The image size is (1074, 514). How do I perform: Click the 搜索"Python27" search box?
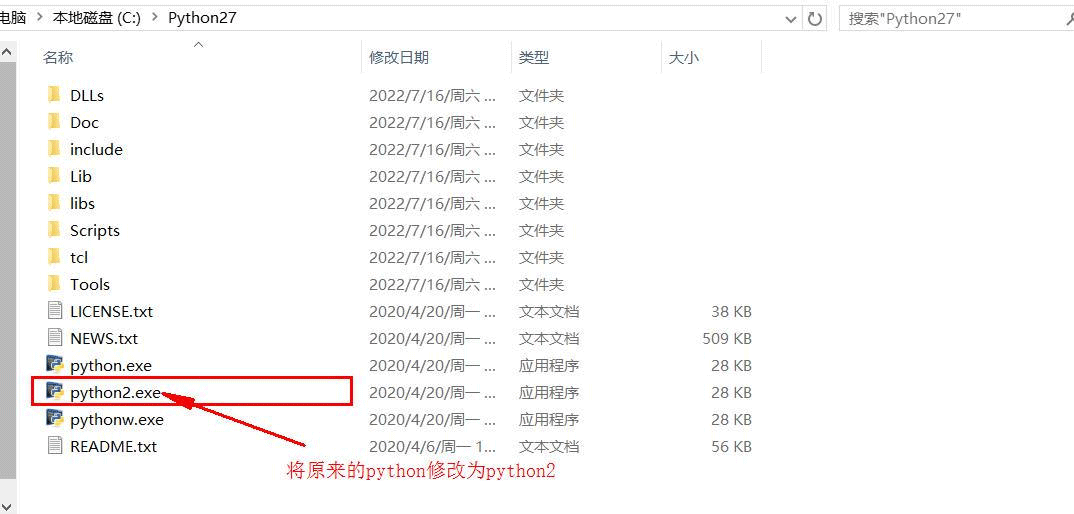click(956, 19)
